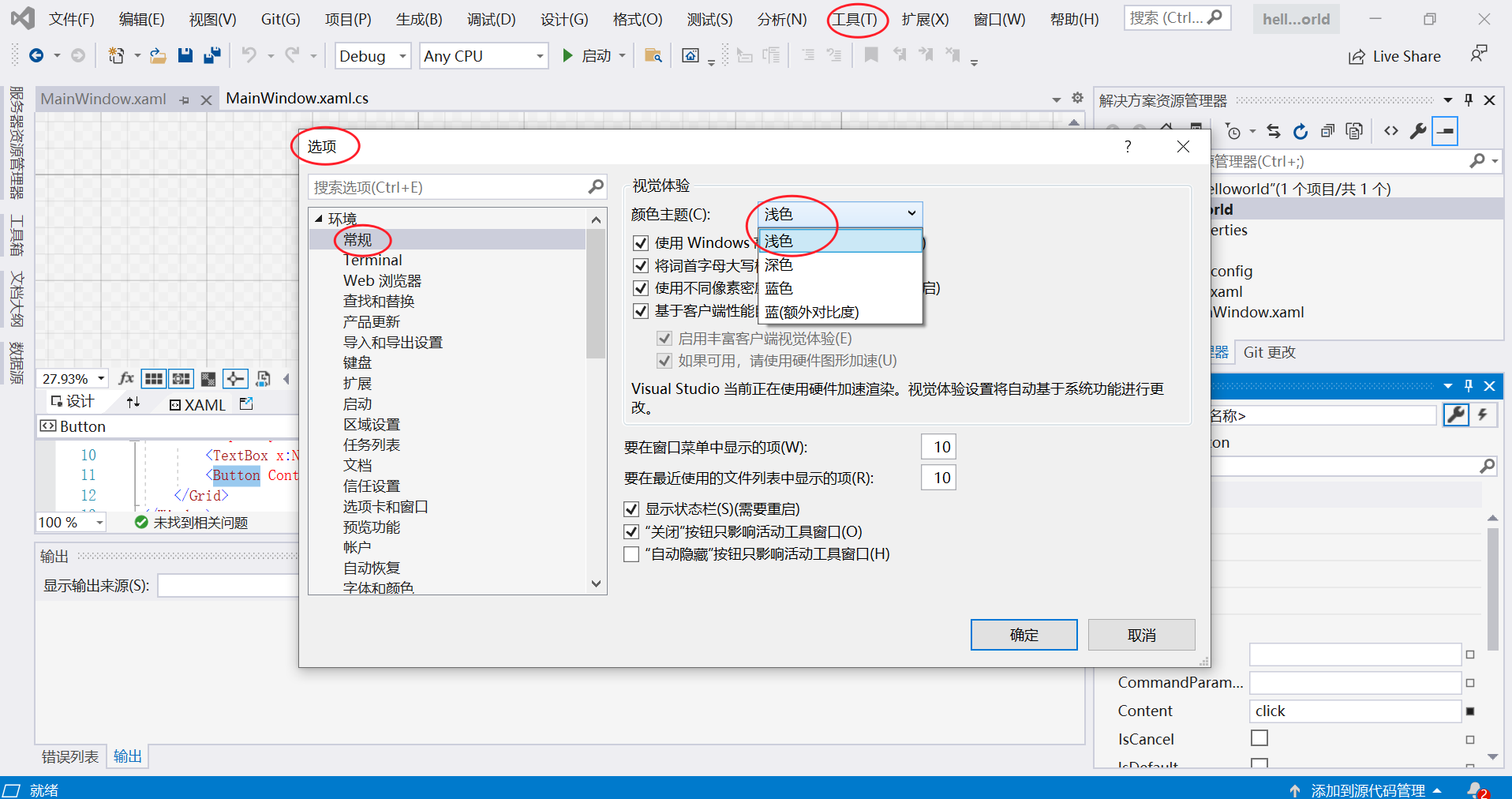Disable 显示状态栏 checkbox
The height and width of the screenshot is (799, 1512).
click(x=631, y=508)
